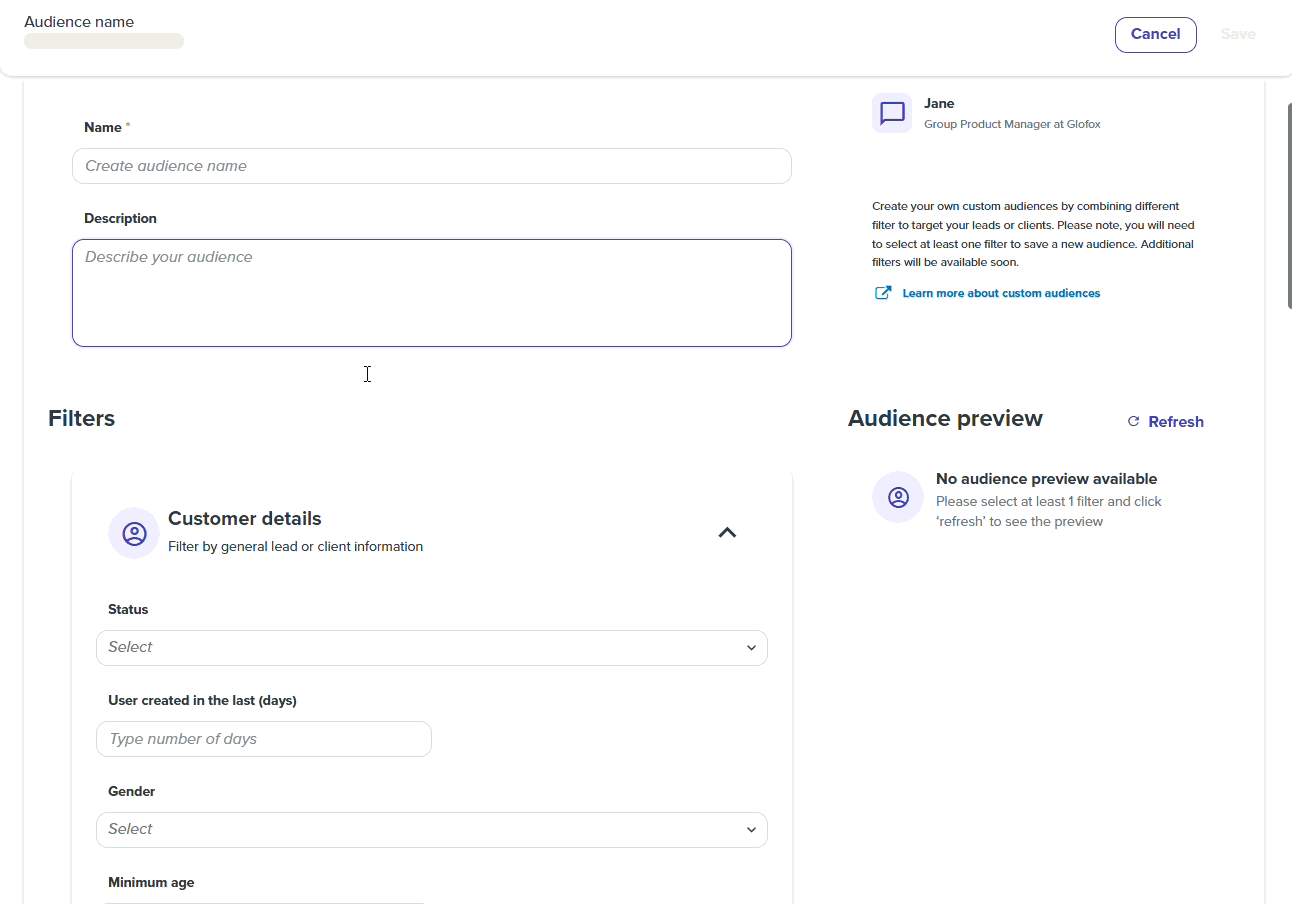Click the Audience name header label
The height and width of the screenshot is (904, 1292).
point(79,22)
